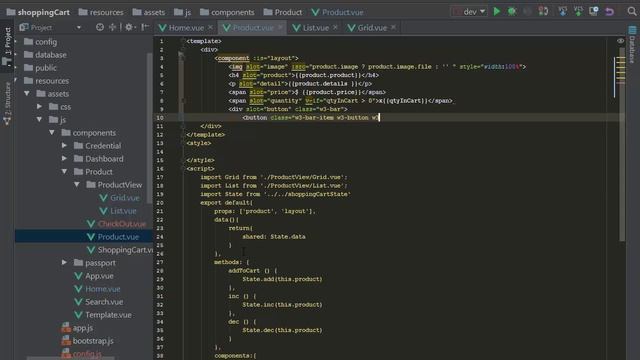Click Product.vue in the navigation bar
This screenshot has width=640, height=360.
[337, 12]
